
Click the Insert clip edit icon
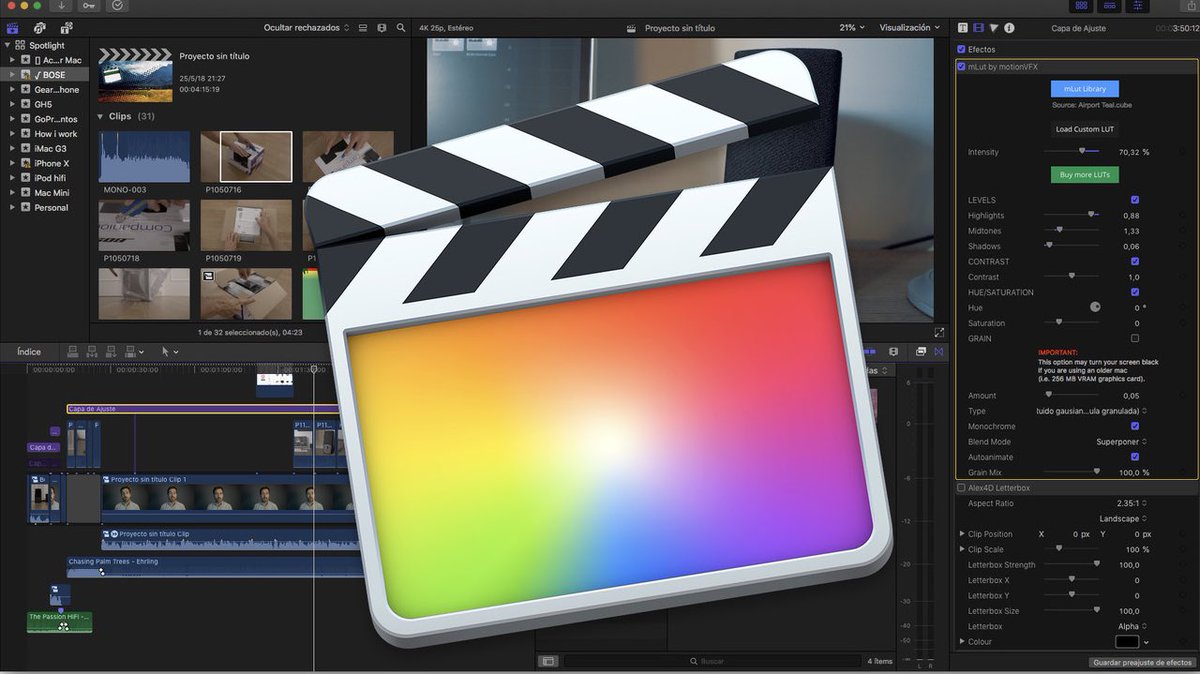click(92, 351)
